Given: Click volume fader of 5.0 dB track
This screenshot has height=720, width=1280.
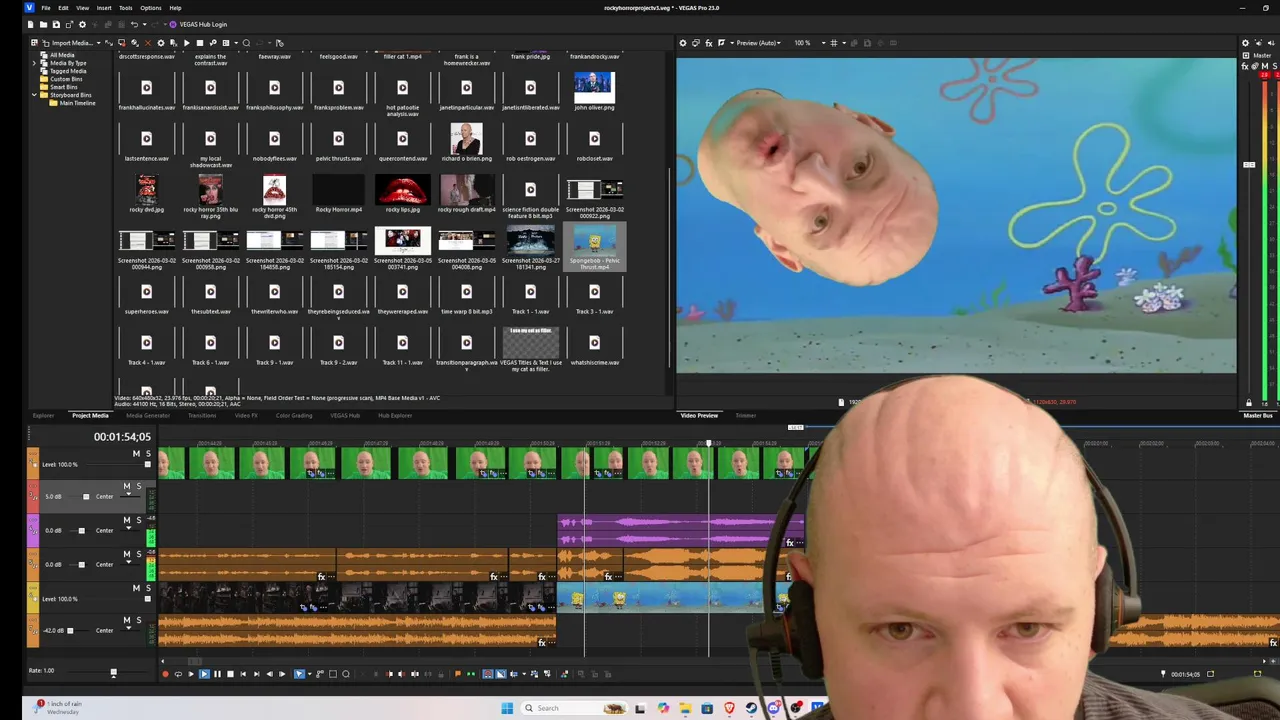Looking at the screenshot, I should pos(86,497).
